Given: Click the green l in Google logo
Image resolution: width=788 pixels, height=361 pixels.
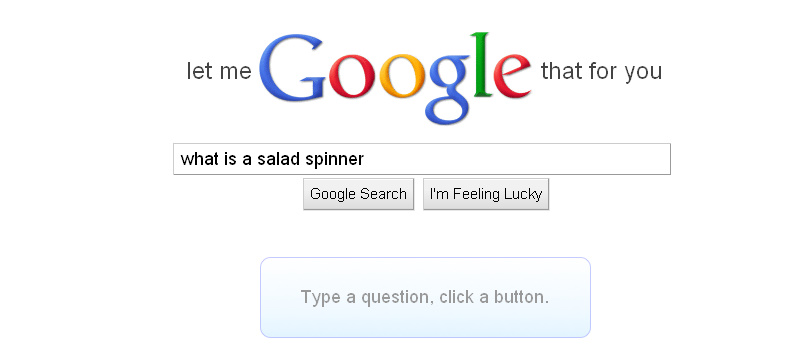Looking at the screenshot, I should tap(482, 65).
